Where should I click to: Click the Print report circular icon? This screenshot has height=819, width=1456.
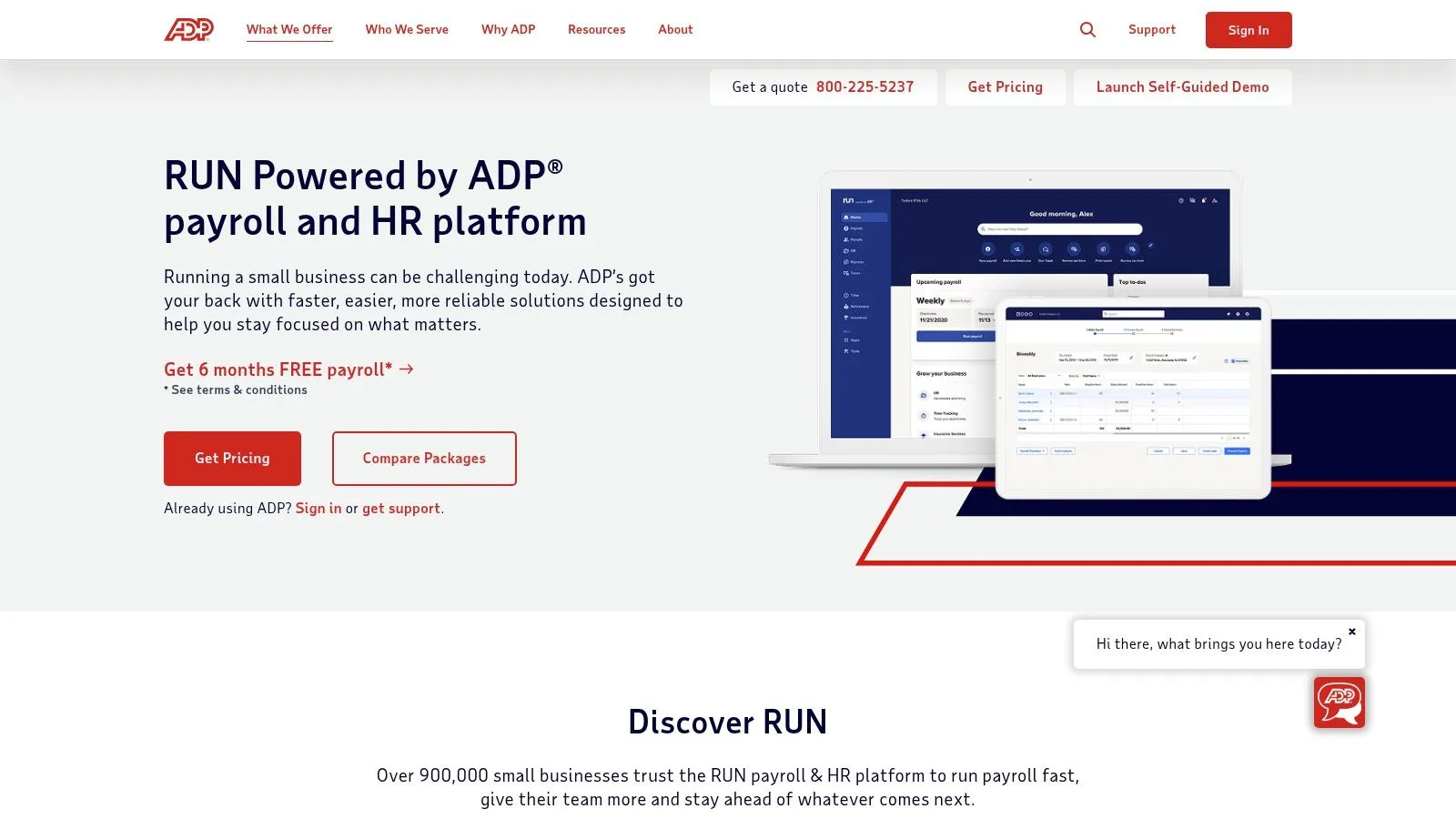(x=1103, y=248)
